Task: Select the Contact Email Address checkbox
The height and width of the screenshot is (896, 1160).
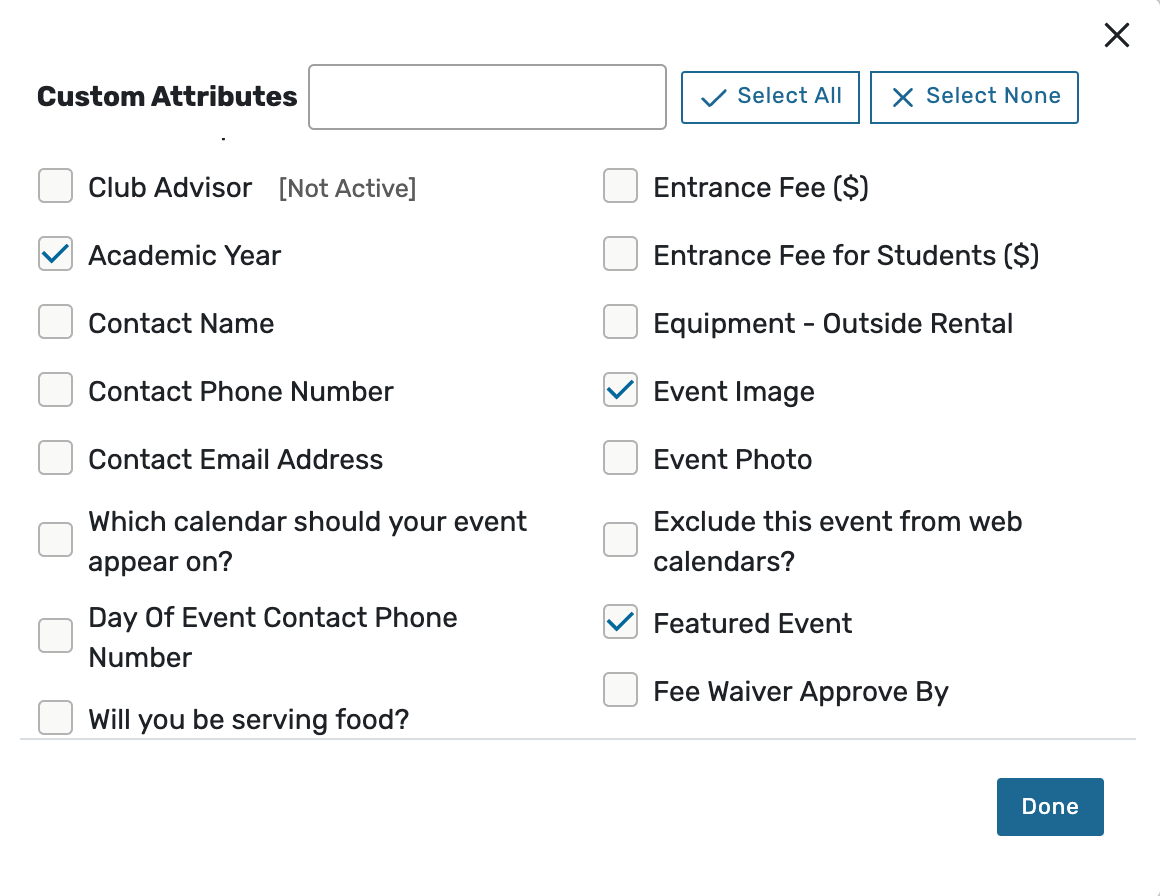Action: click(56, 458)
